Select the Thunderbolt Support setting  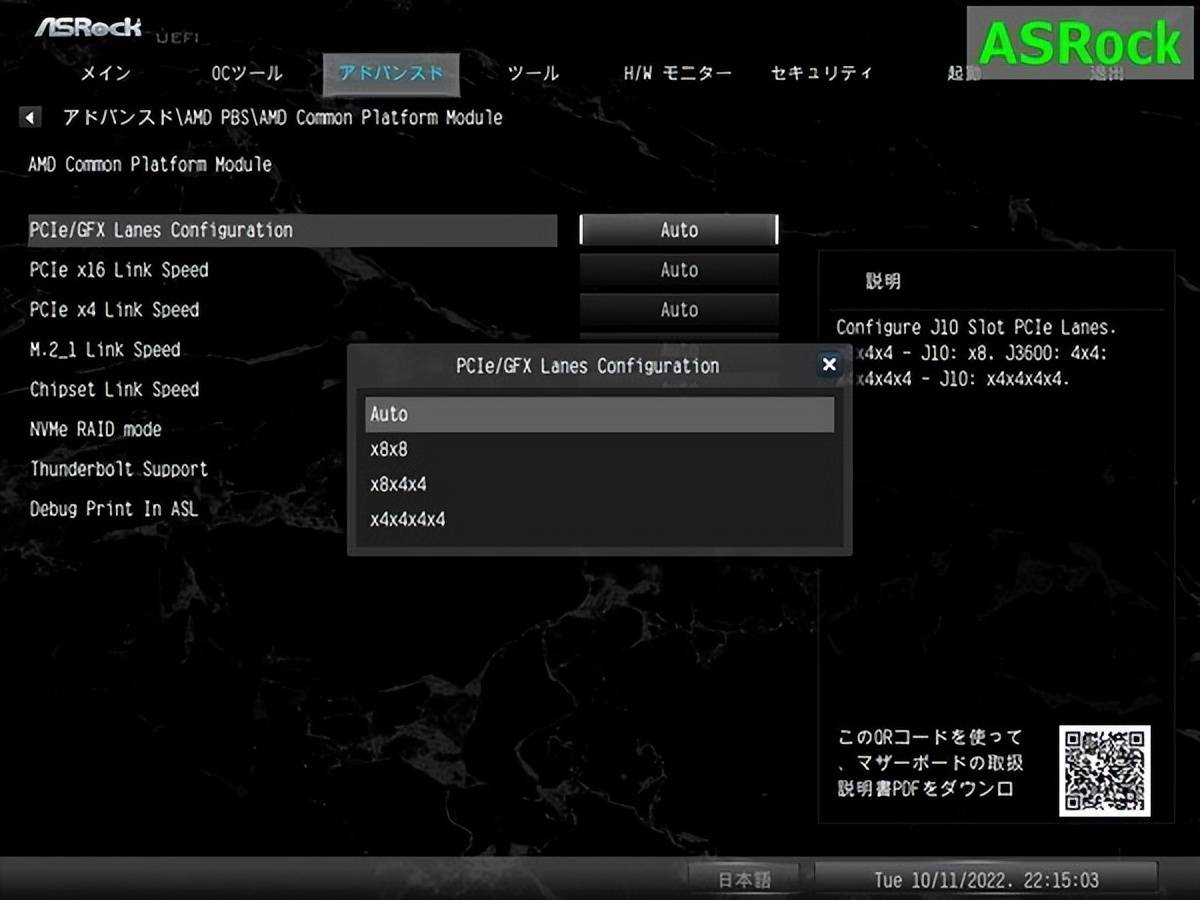tap(119, 469)
